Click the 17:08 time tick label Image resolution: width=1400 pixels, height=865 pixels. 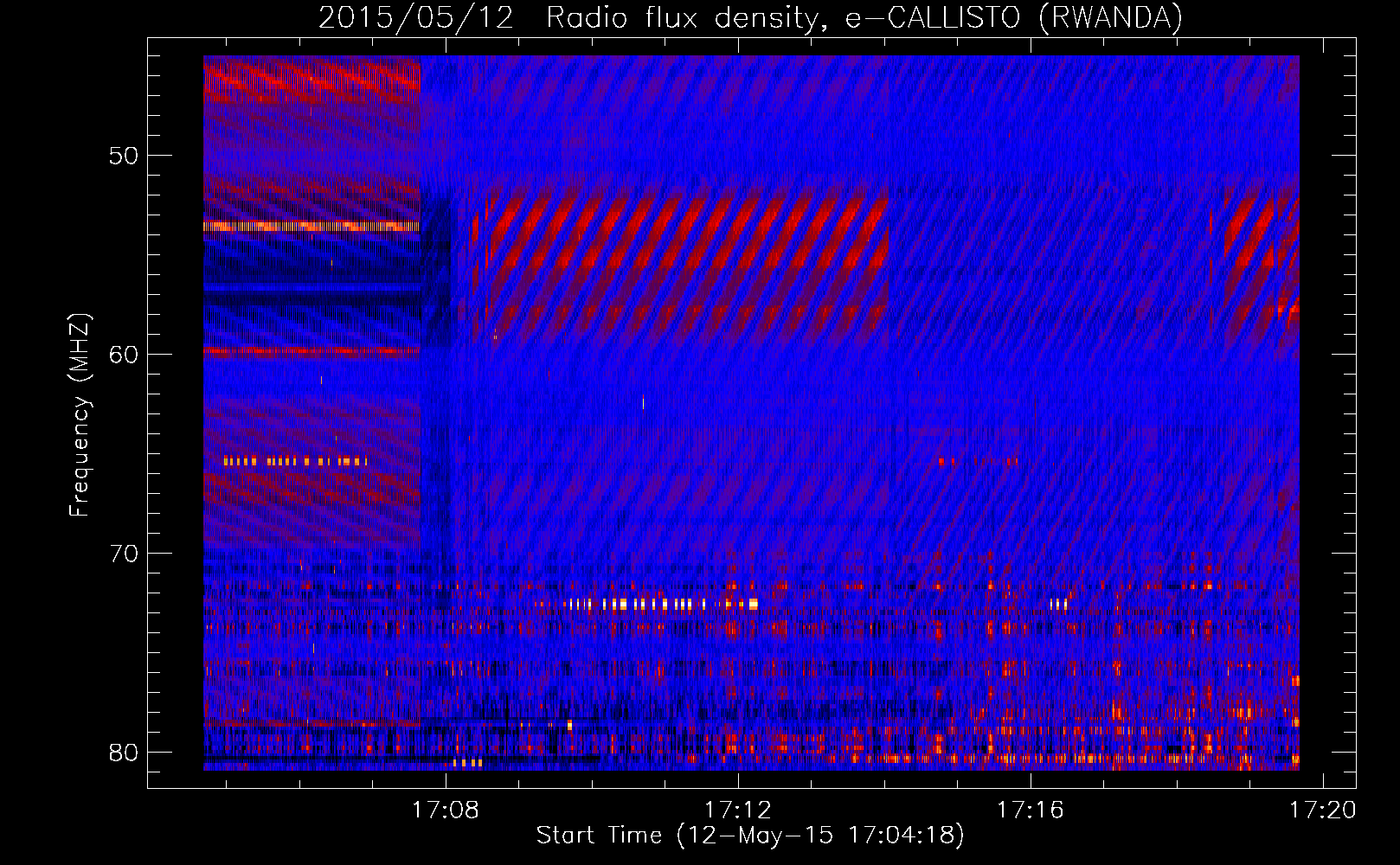pos(445,811)
